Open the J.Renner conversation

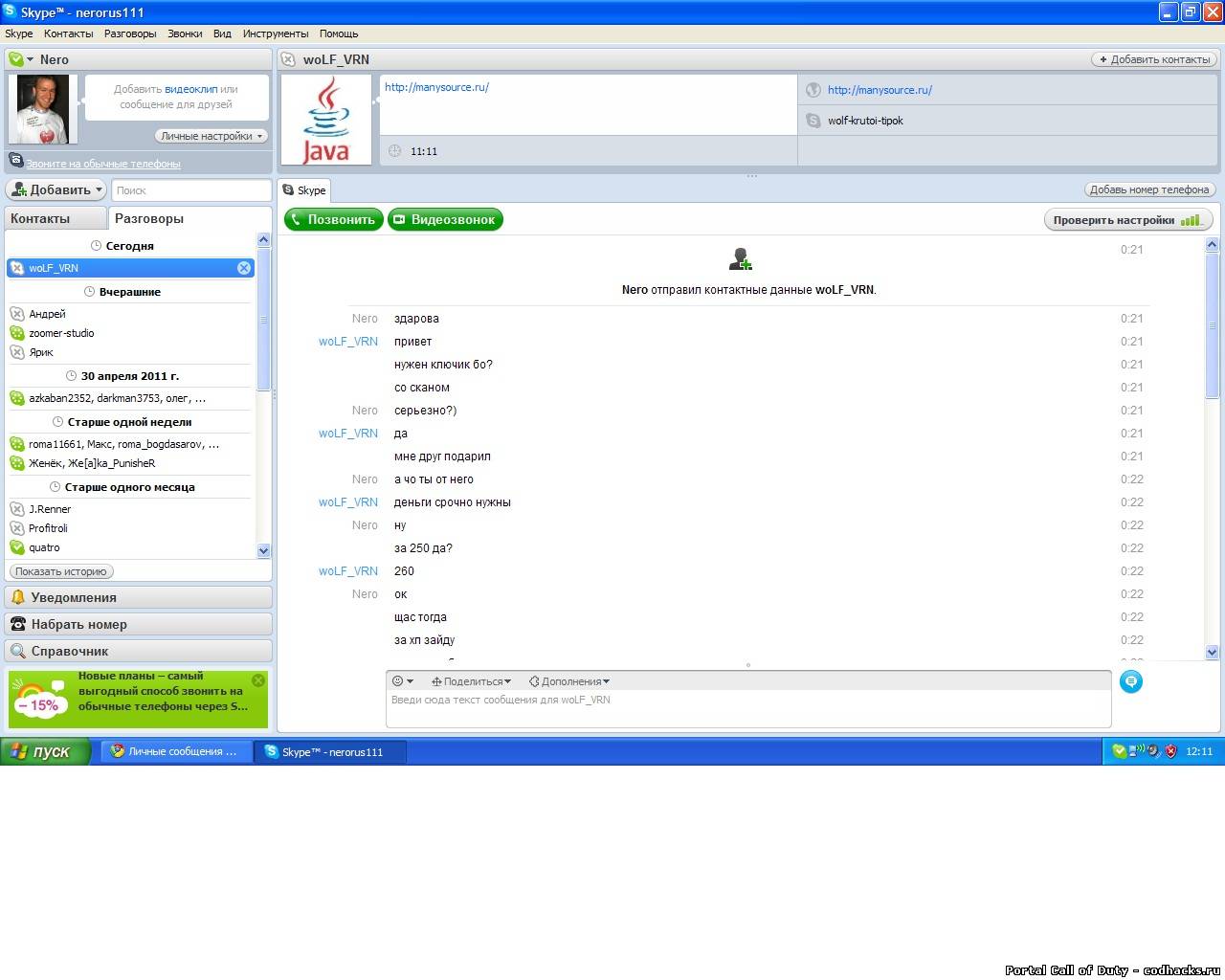130,509
